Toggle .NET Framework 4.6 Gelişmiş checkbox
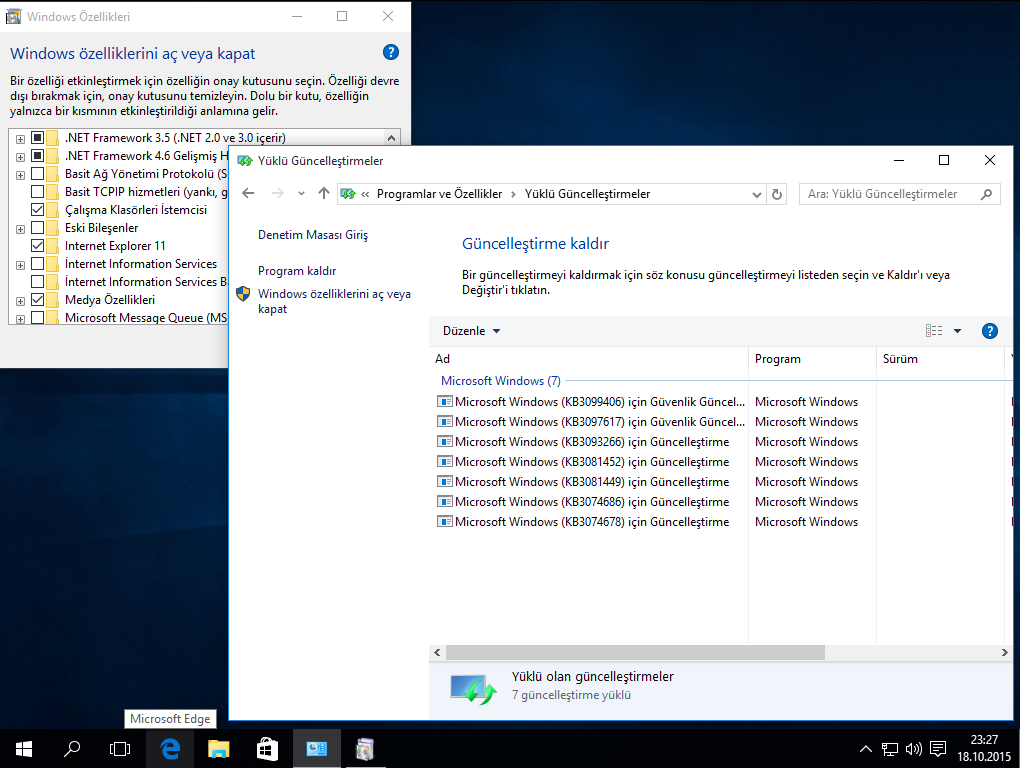The image size is (1020, 768). 38,156
